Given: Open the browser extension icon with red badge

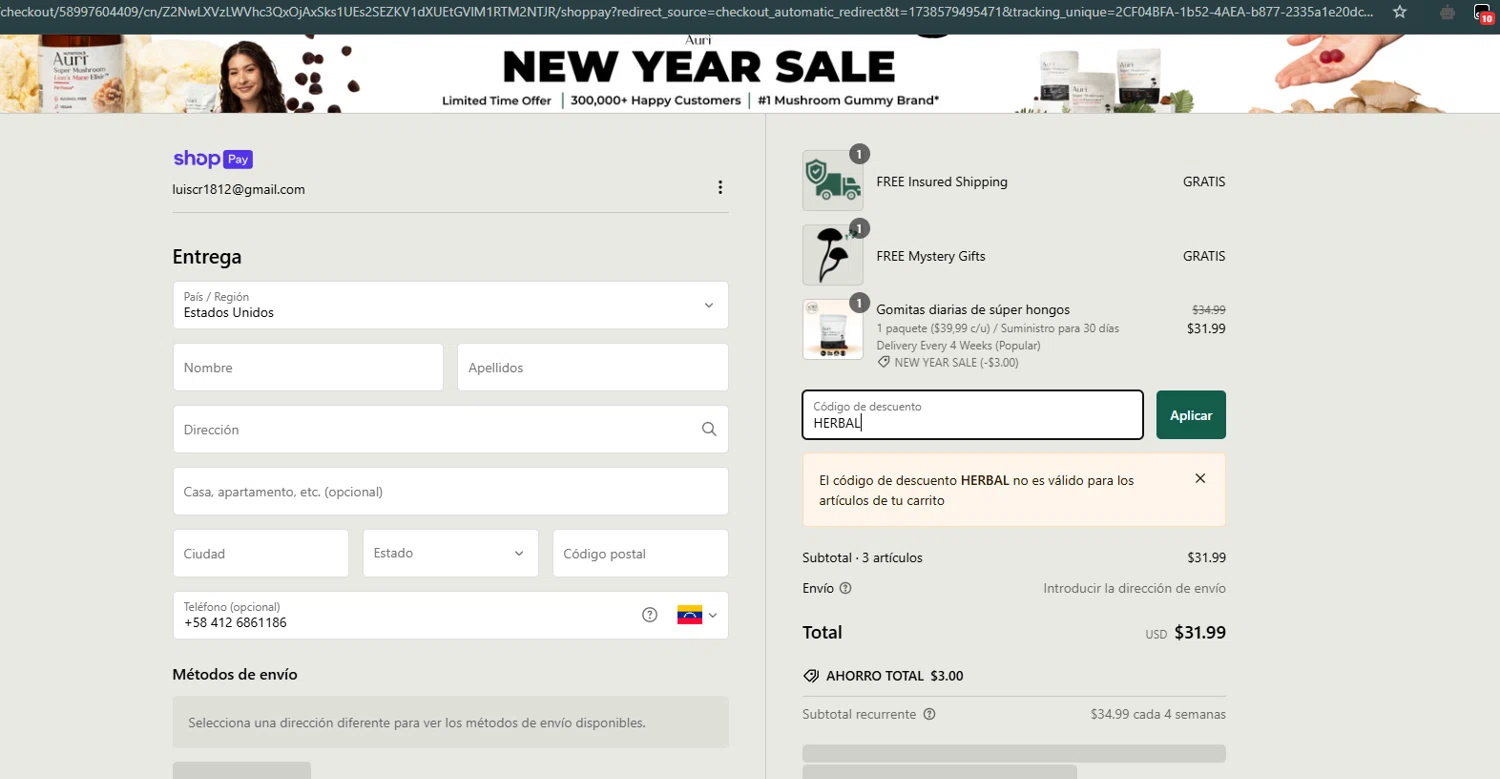Looking at the screenshot, I should (1484, 13).
